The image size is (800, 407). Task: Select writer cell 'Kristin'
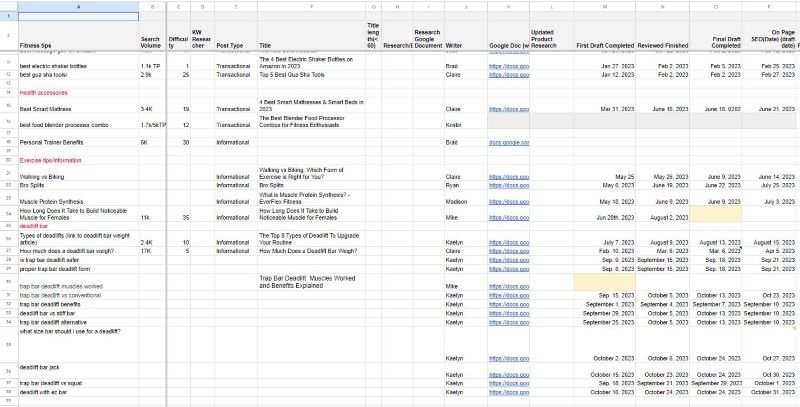[x=465, y=121]
